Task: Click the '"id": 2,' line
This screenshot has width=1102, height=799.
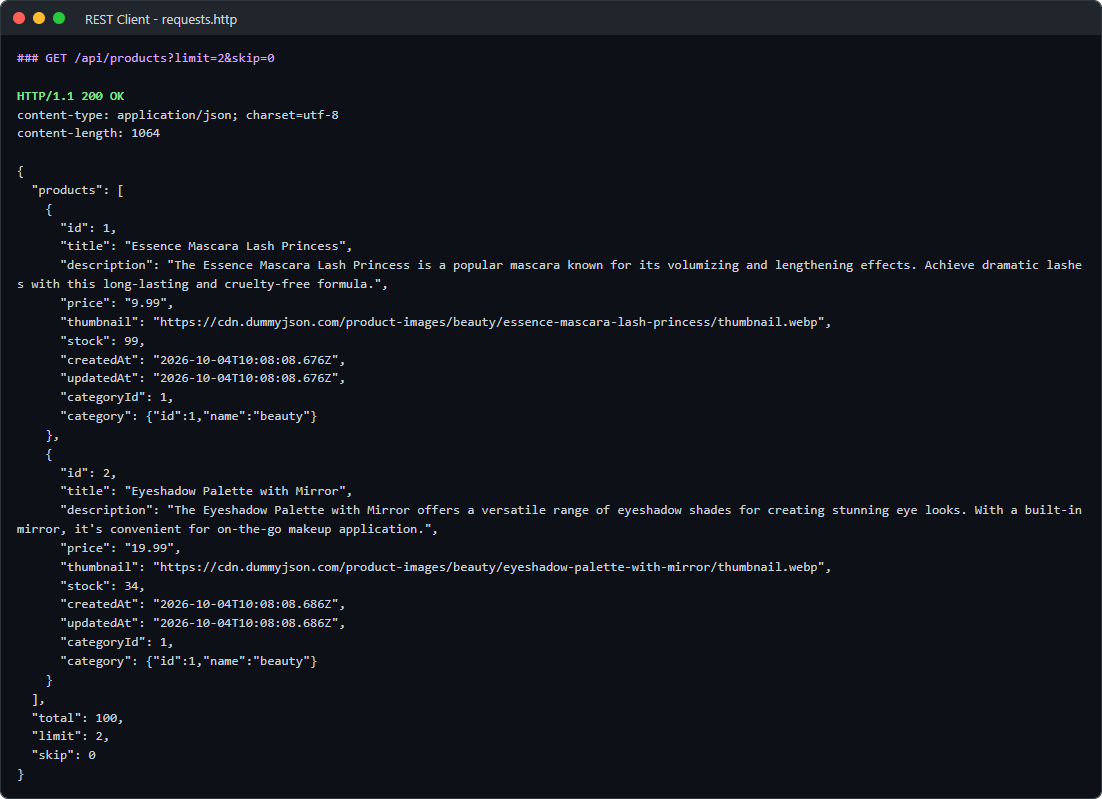Action: 88,474
